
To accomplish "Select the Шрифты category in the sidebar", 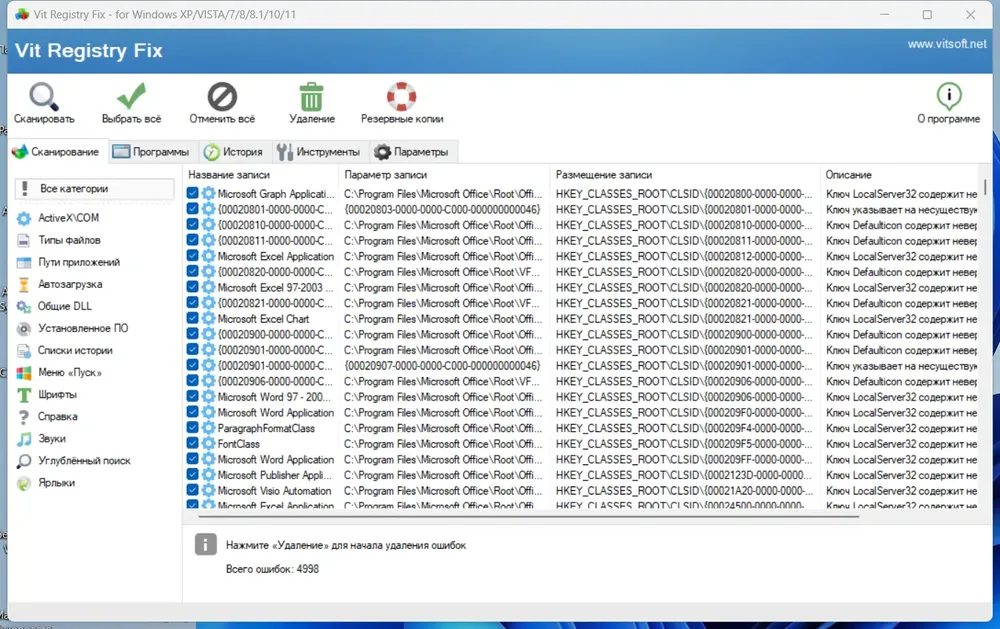I will click(56, 394).
